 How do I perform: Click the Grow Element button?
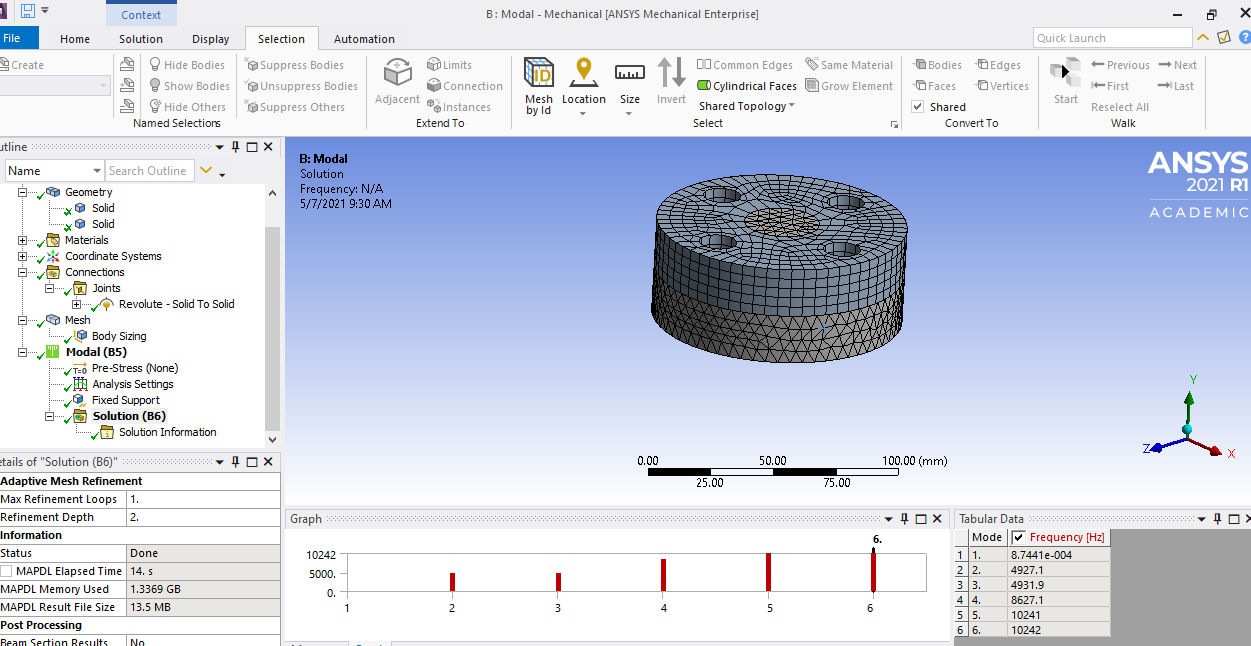pyautogui.click(x=849, y=86)
